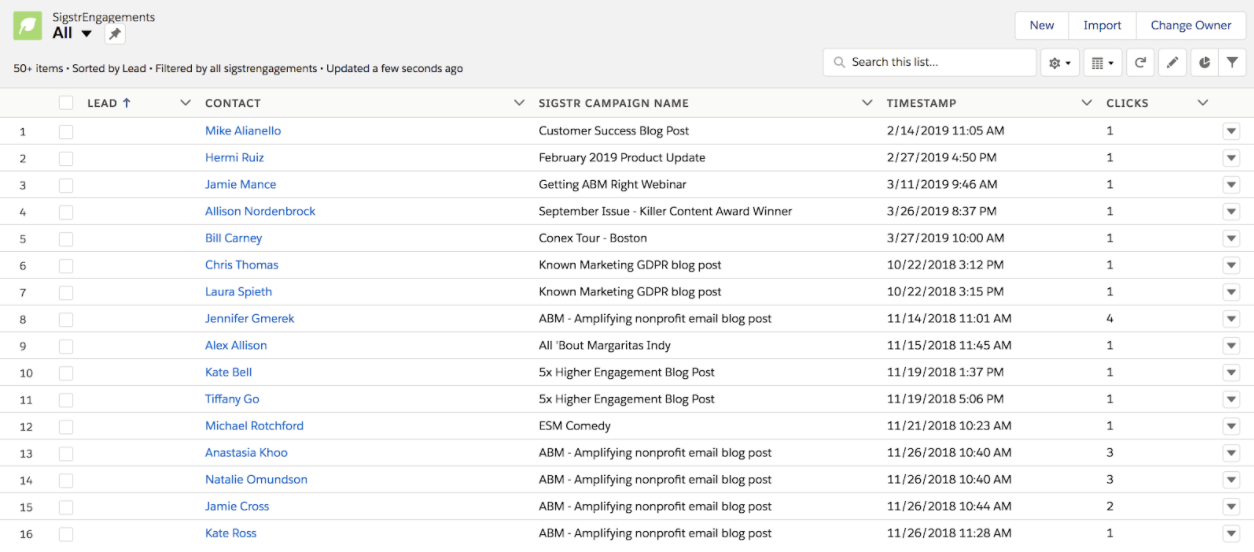Open row actions for Alex Allison

pos(1231,346)
